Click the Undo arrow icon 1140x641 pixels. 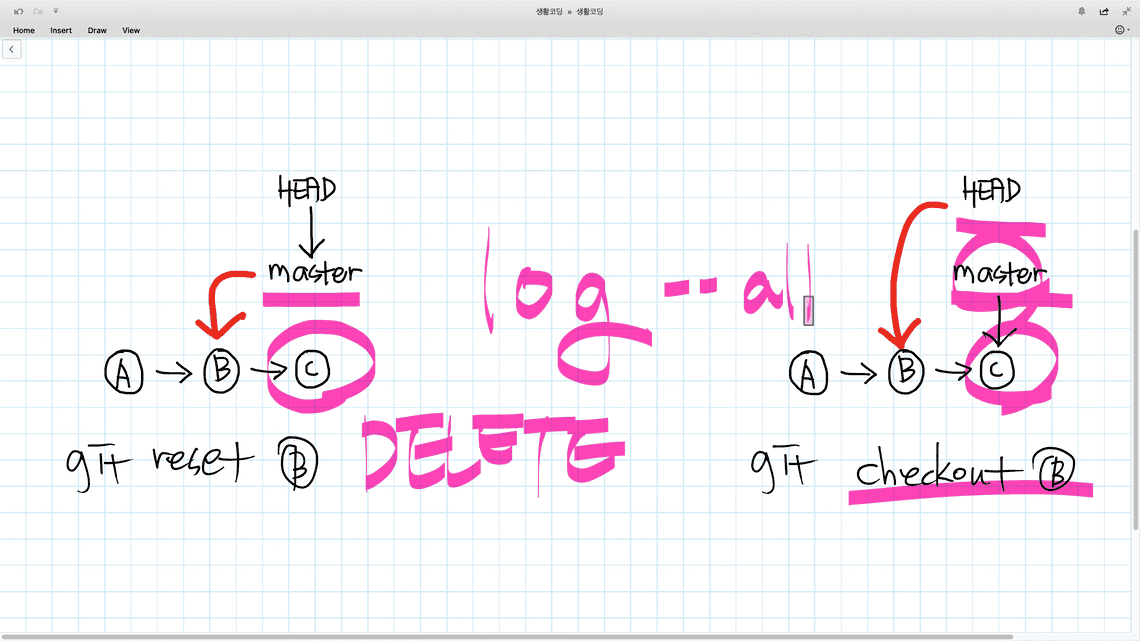[18, 11]
